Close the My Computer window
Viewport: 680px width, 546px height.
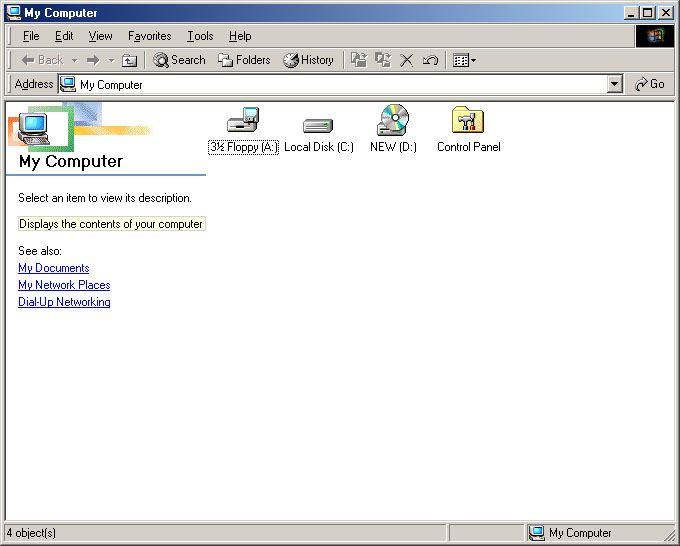click(666, 13)
